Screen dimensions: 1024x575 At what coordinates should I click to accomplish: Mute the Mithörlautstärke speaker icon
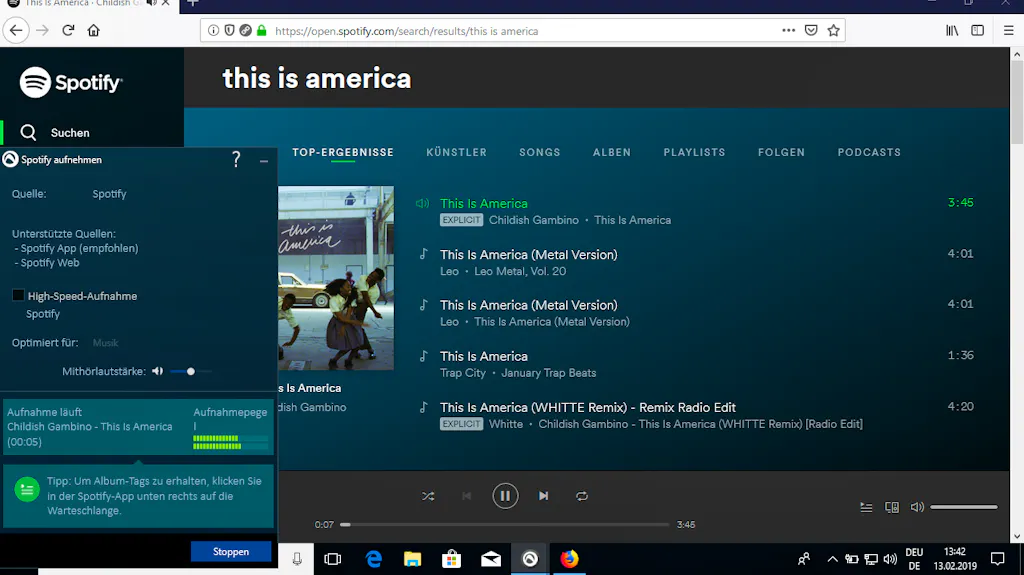(x=157, y=371)
